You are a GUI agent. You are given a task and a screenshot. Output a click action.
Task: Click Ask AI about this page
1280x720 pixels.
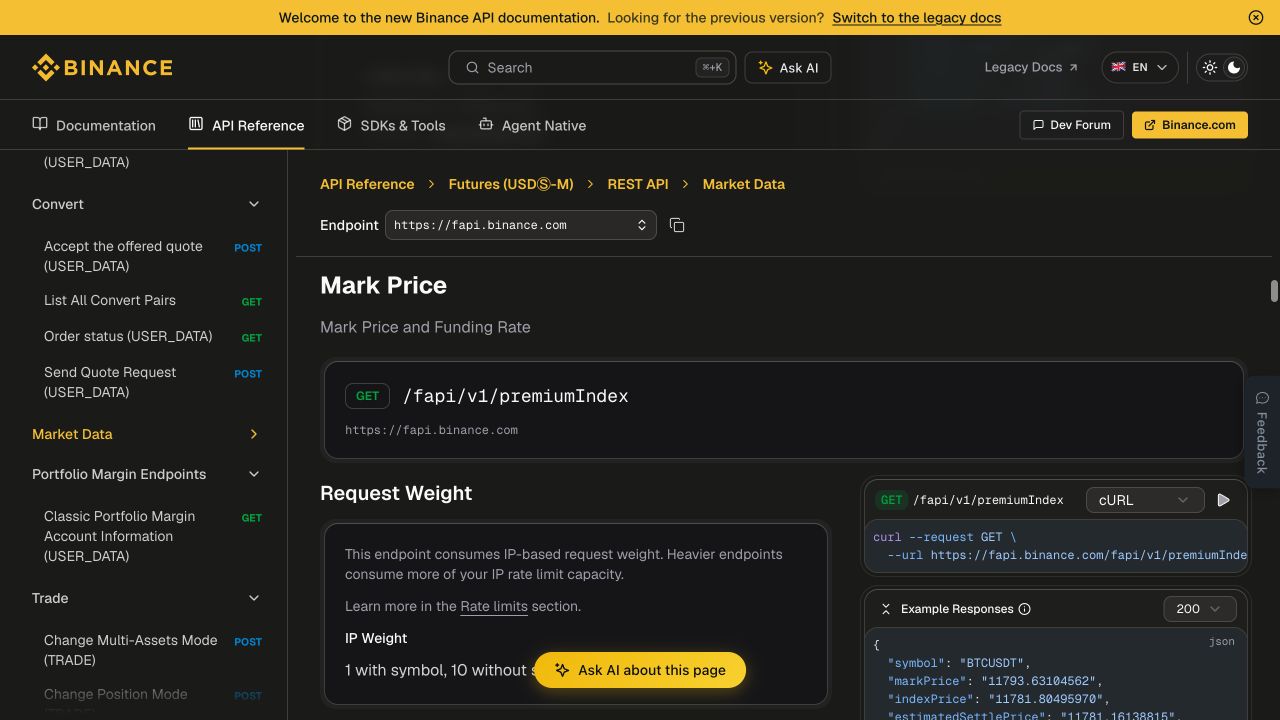(640, 670)
